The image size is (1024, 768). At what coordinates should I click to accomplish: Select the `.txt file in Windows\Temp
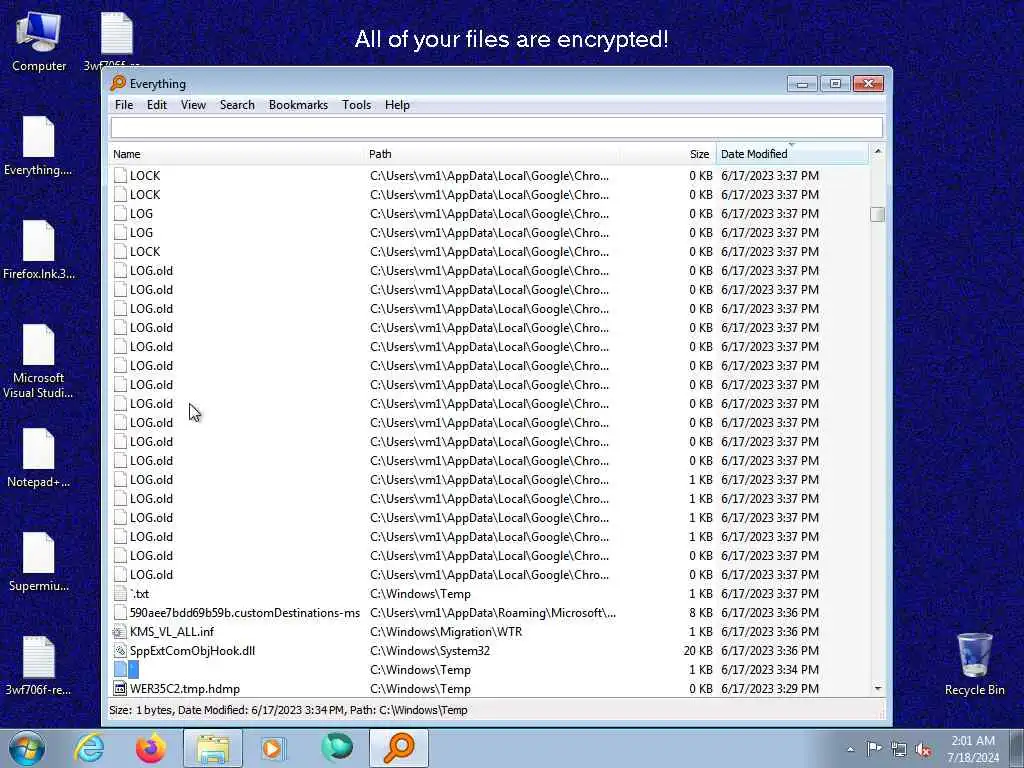pyautogui.click(x=140, y=594)
